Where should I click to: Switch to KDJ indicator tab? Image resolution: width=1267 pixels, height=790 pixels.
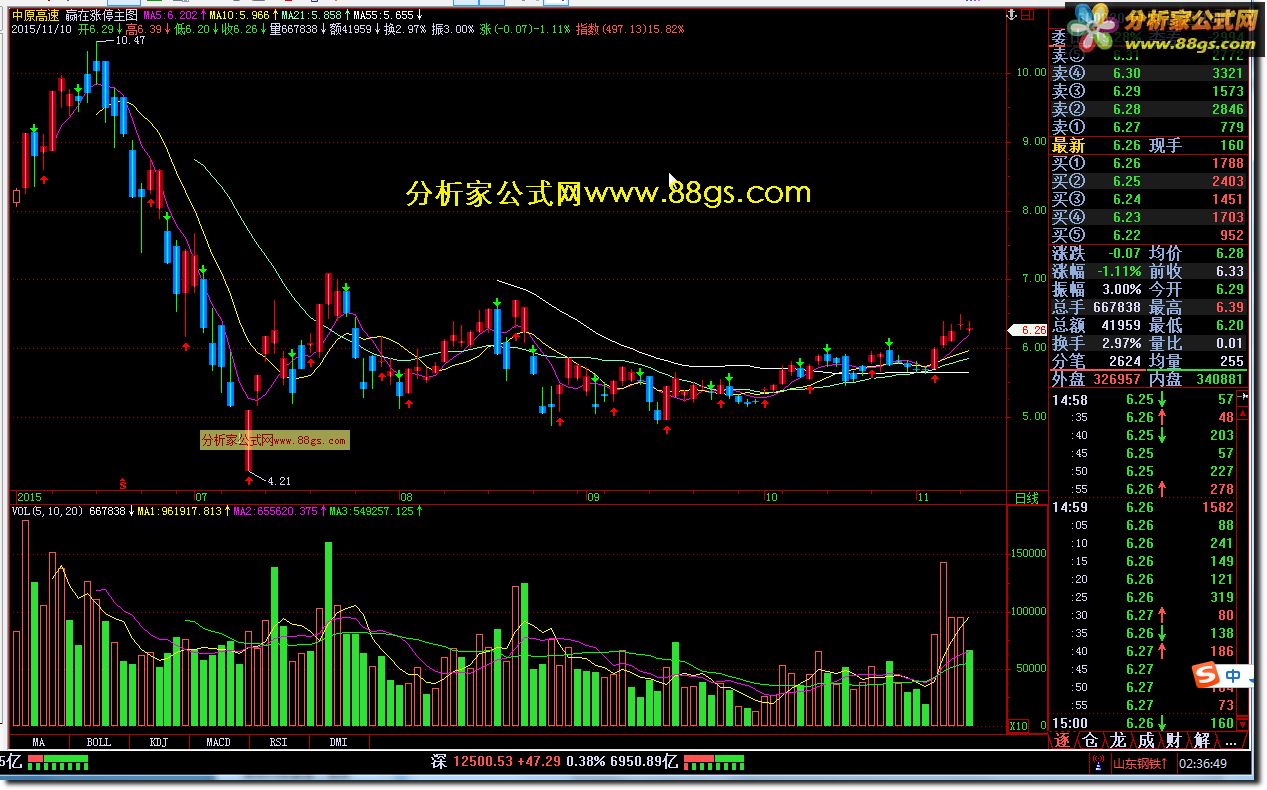(x=158, y=742)
